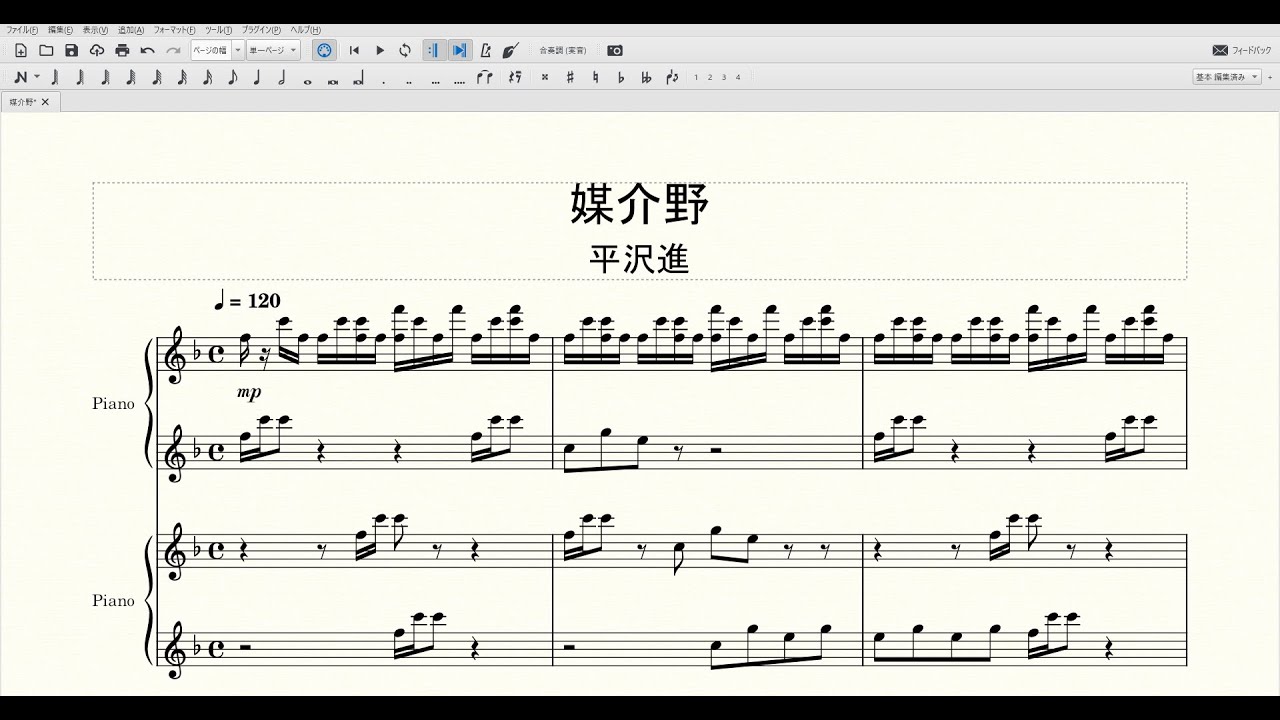
Task: Save the score with the floppy disk icon
Action: [x=71, y=50]
